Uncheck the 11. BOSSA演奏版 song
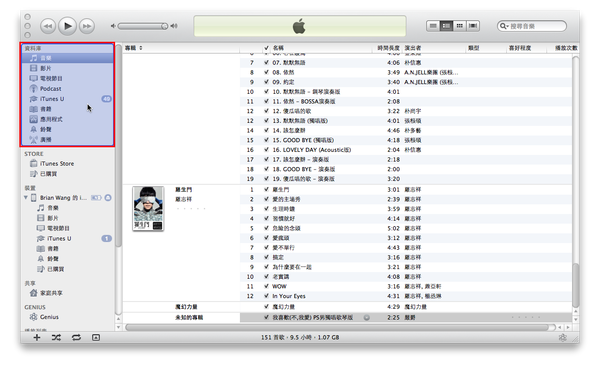600x374 pixels. pyautogui.click(x=266, y=101)
